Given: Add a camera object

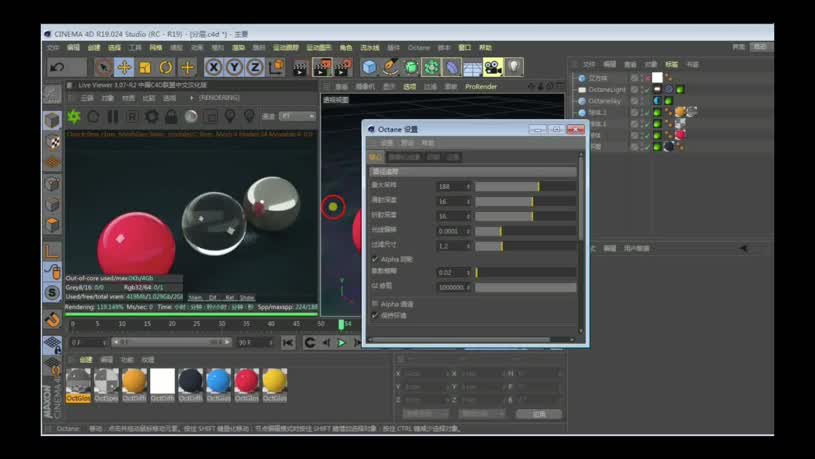Looking at the screenshot, I should pos(493,67).
